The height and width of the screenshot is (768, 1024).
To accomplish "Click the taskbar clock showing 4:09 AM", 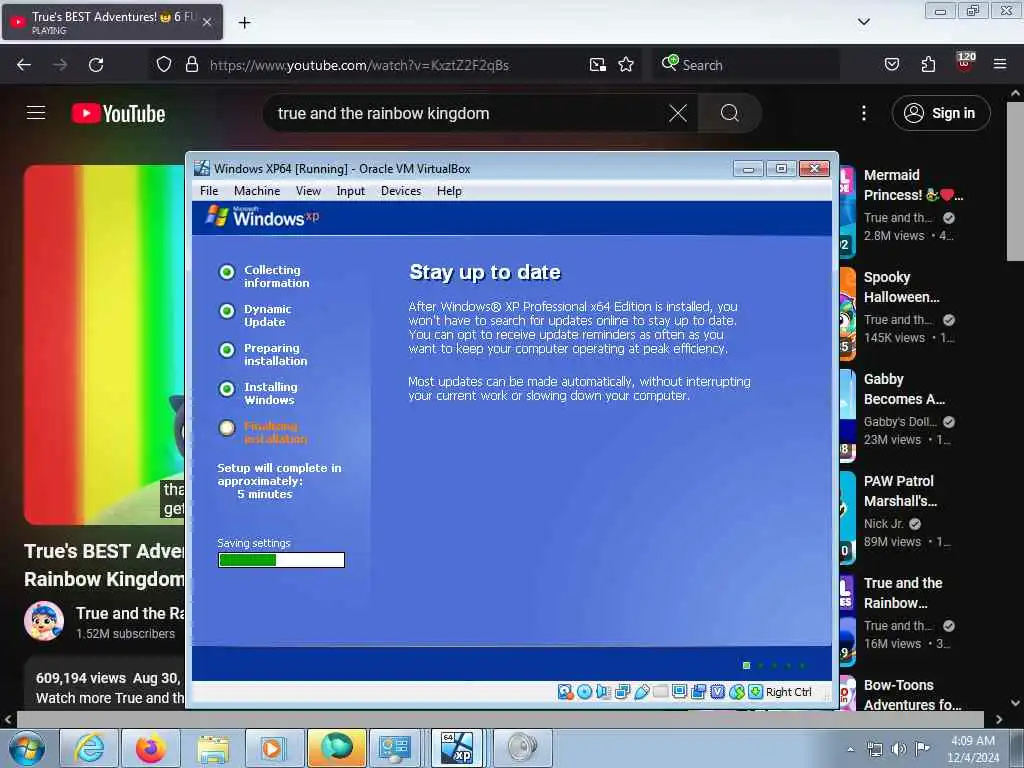I will point(973,748).
